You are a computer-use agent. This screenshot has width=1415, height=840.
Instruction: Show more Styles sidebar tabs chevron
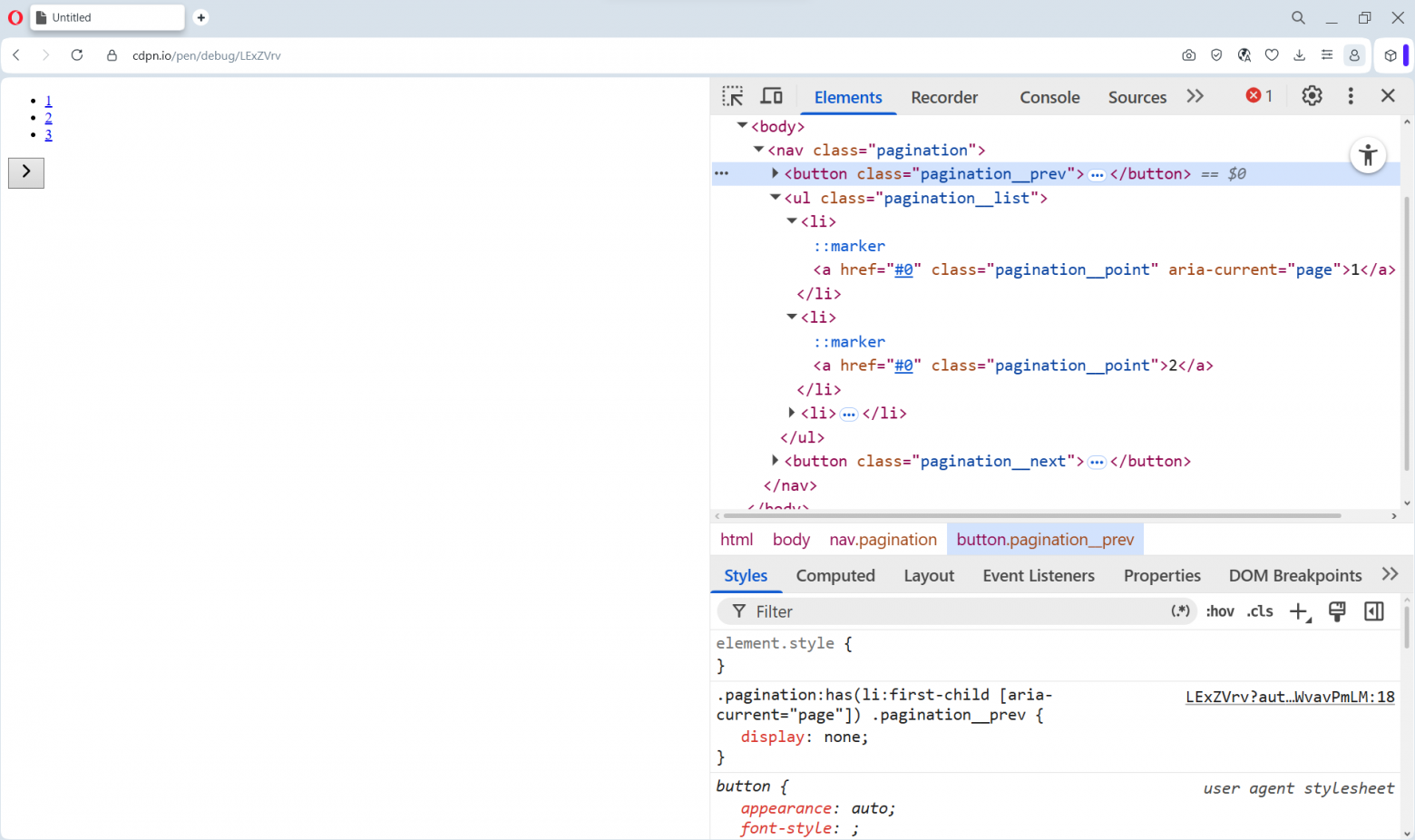click(x=1390, y=574)
